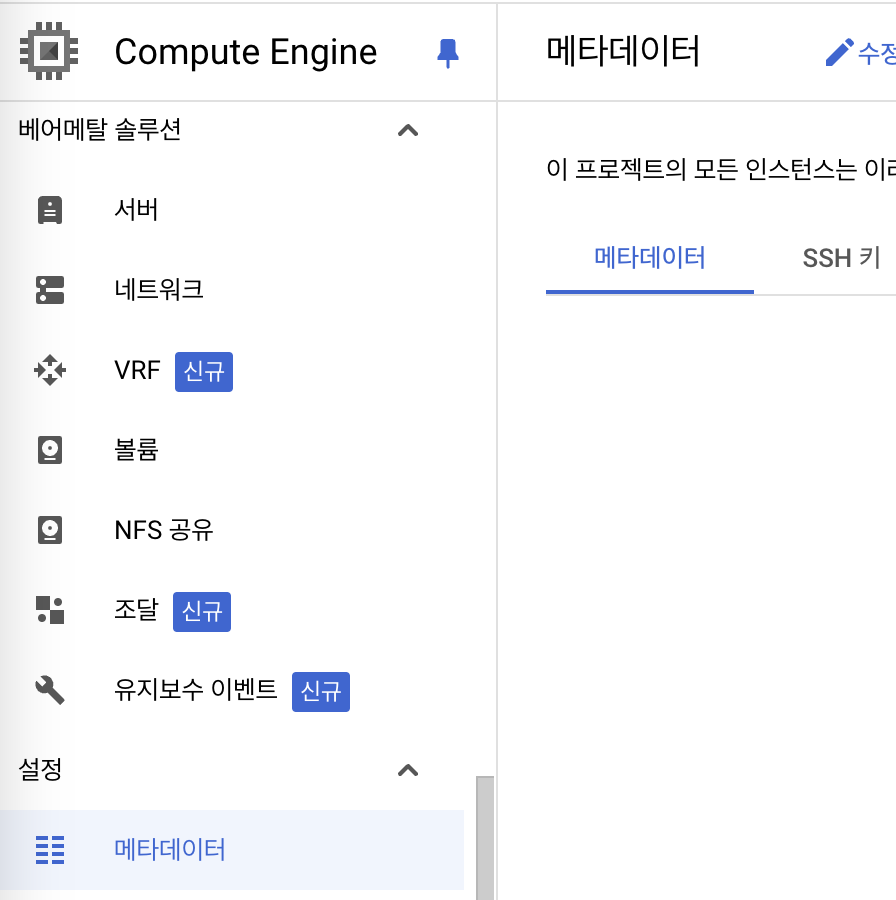The height and width of the screenshot is (900, 896).
Task: Select the 유지보수 이벤트 wrench icon
Action: [x=49, y=691]
